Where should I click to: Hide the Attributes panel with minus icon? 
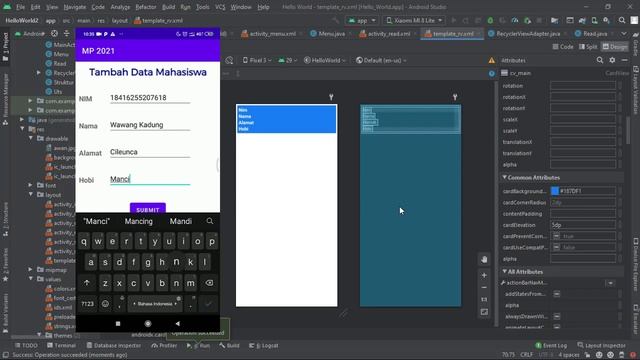tap(624, 60)
